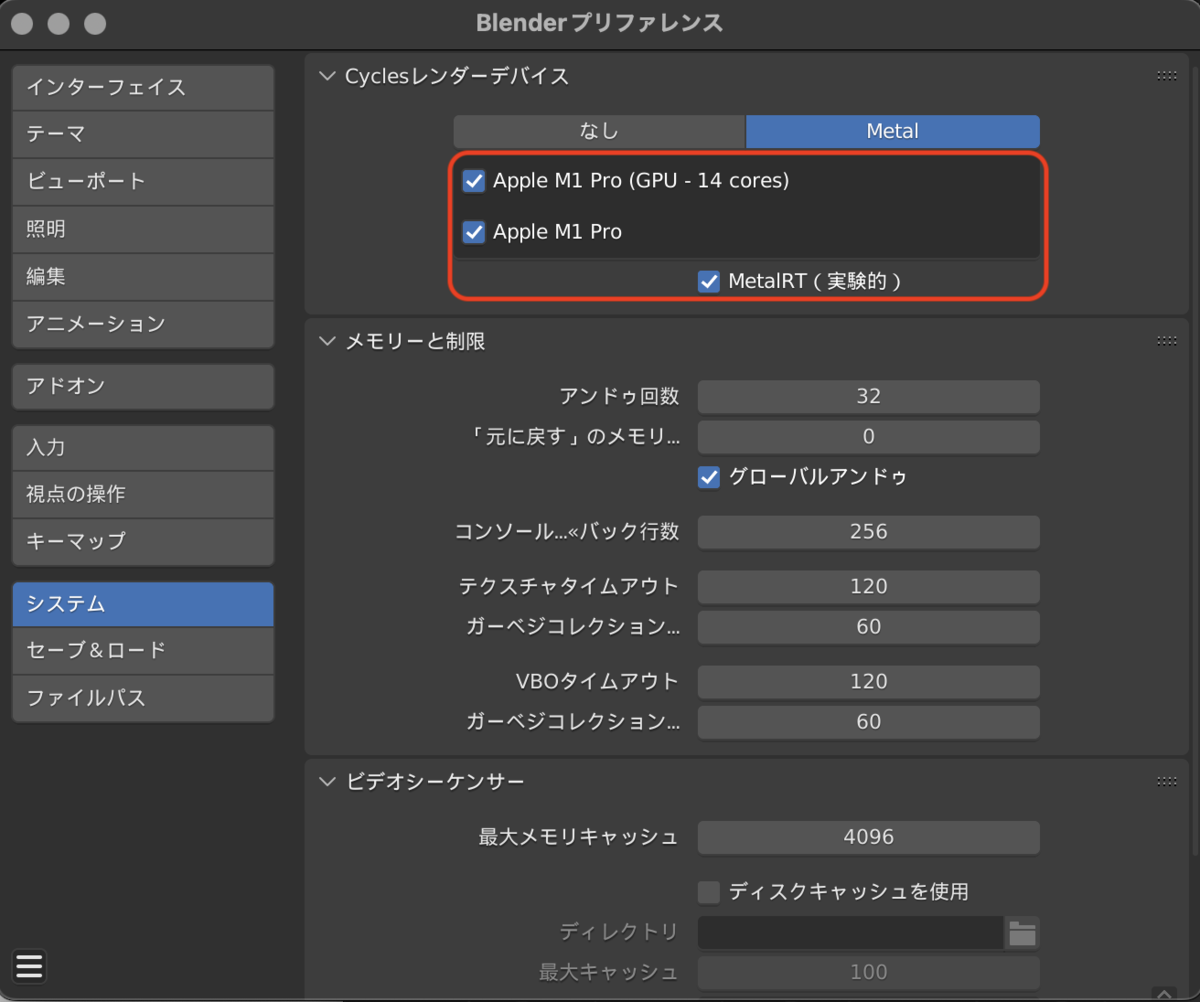This screenshot has width=1200, height=1002.
Task: Open the ビューポート preferences section
Action: point(143,181)
